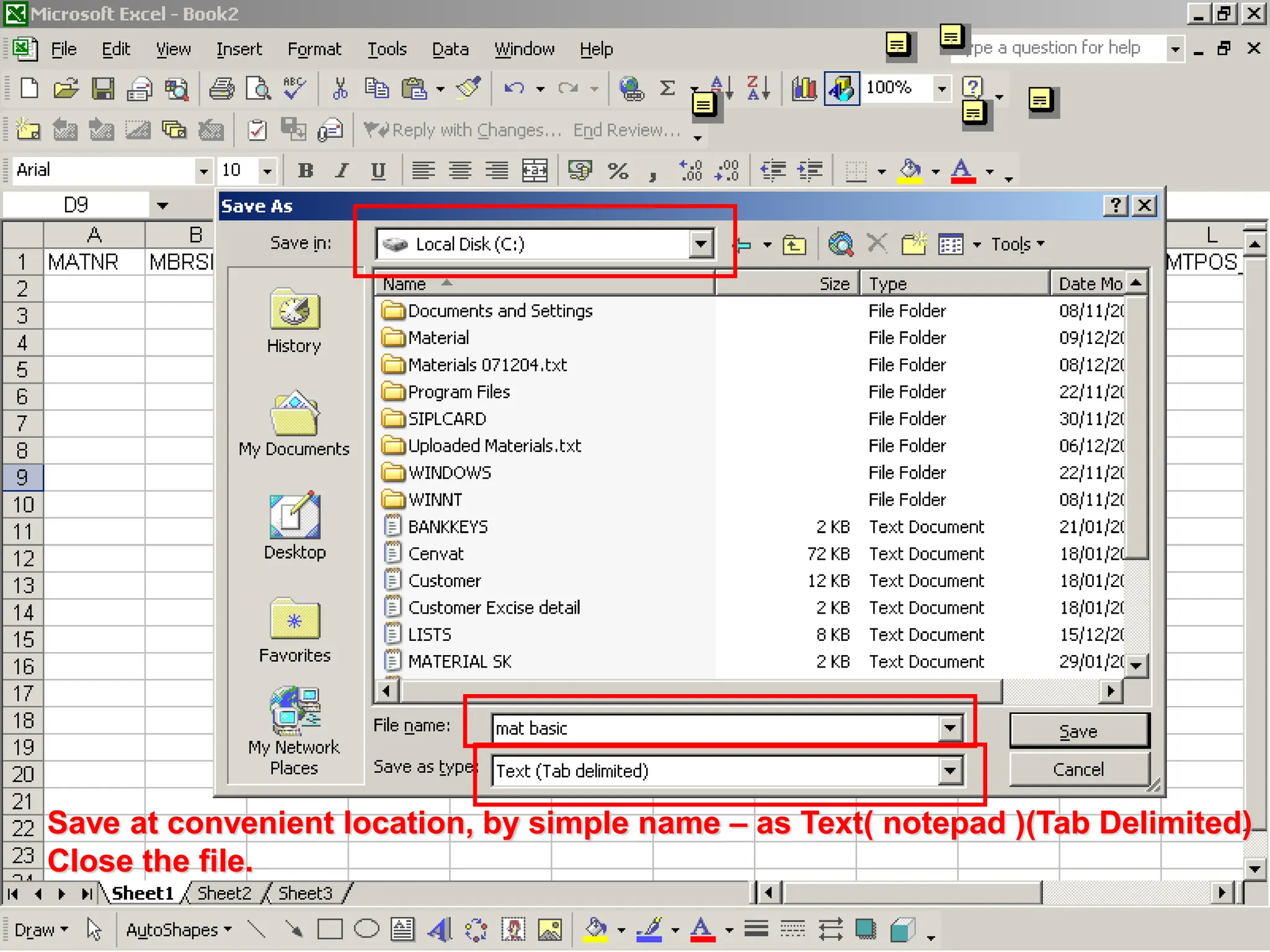Click the Spelling check icon
This screenshot has width=1270, height=952.
point(294,89)
